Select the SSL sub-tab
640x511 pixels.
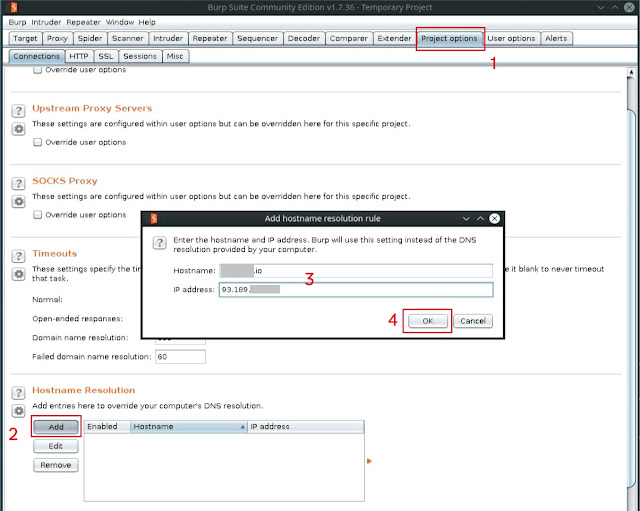106,56
